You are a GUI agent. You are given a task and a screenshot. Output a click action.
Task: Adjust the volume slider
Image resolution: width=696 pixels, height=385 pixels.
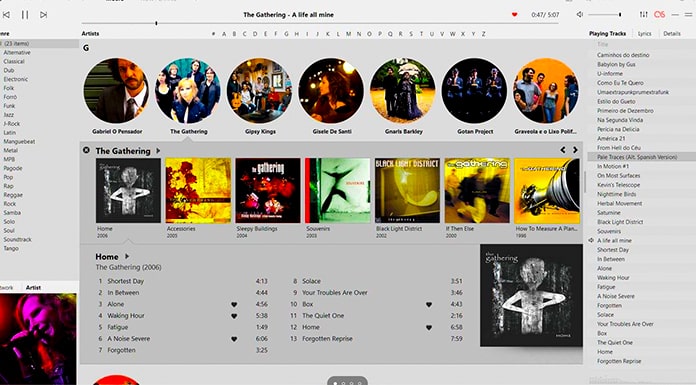[605, 15]
